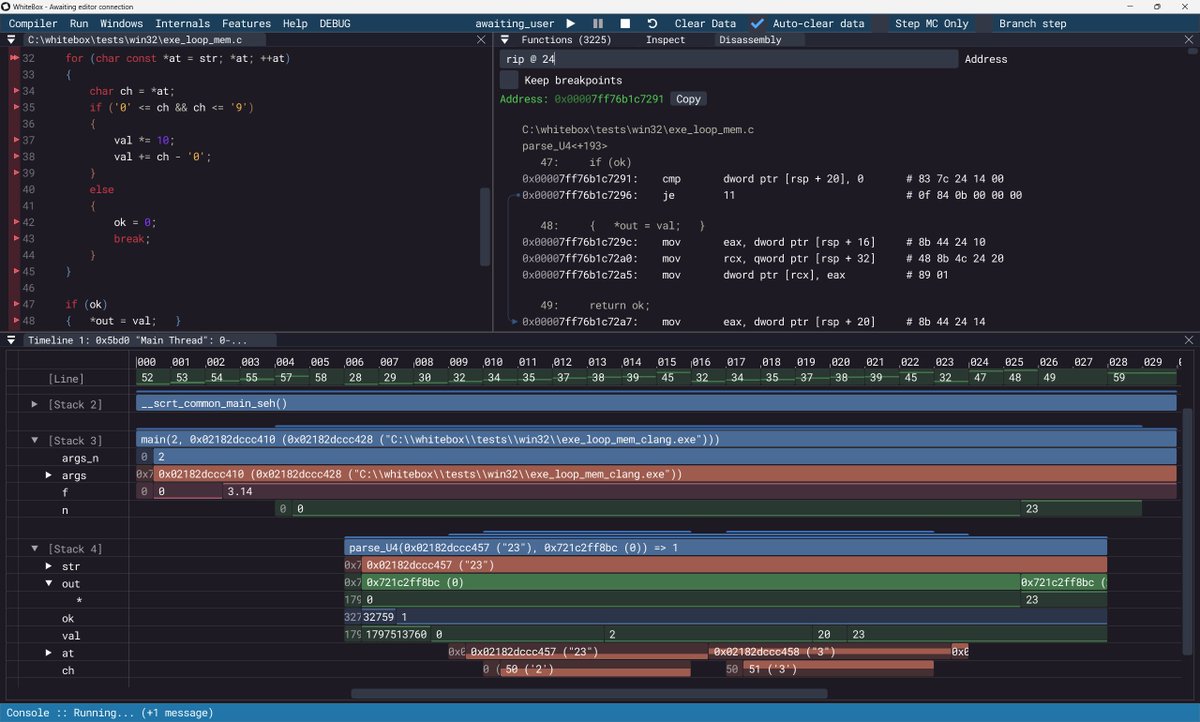Click the timeline vertical scrollbar
The image size is (1200, 722).
coord(1187,530)
